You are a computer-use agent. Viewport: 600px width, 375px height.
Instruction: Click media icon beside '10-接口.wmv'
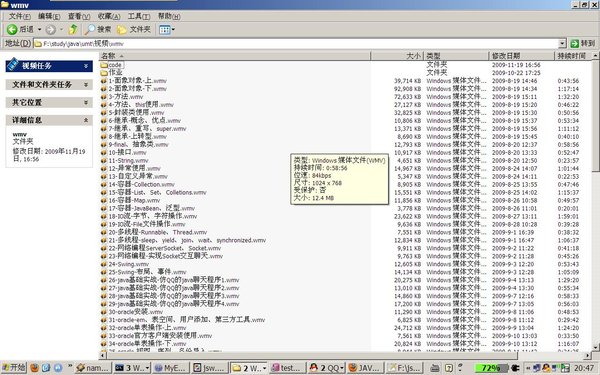104,153
